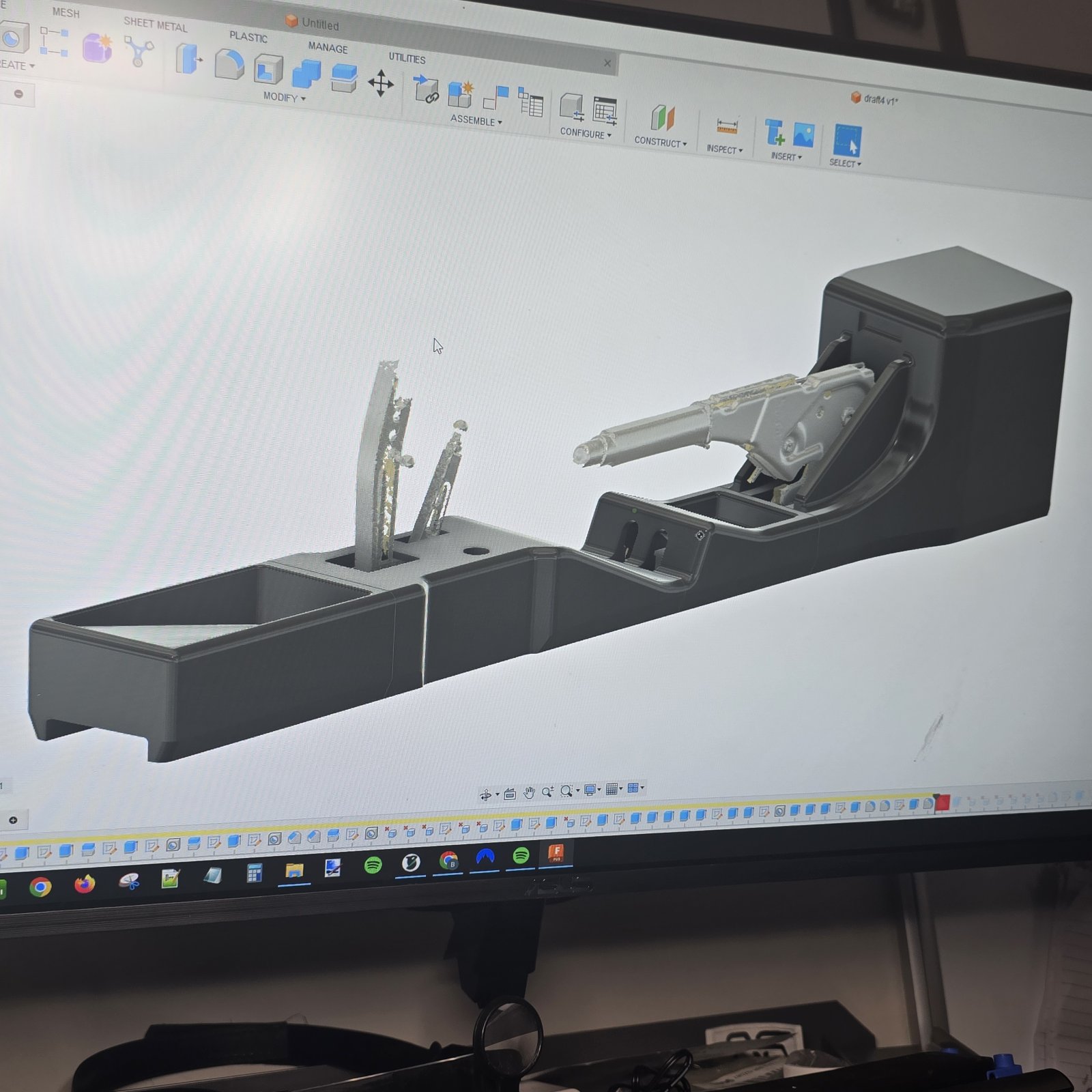The width and height of the screenshot is (1092, 1092).
Task: Open File Explorer from the taskbar
Action: point(294,871)
